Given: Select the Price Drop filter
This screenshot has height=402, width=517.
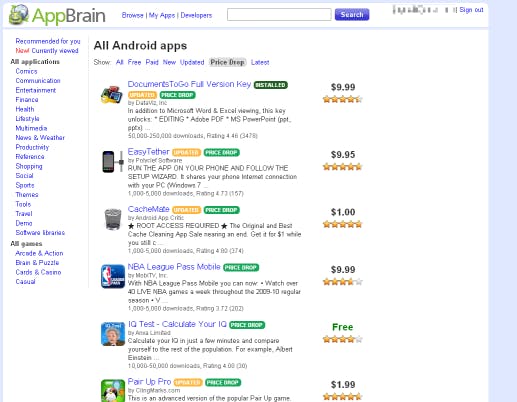Looking at the screenshot, I should click(228, 62).
